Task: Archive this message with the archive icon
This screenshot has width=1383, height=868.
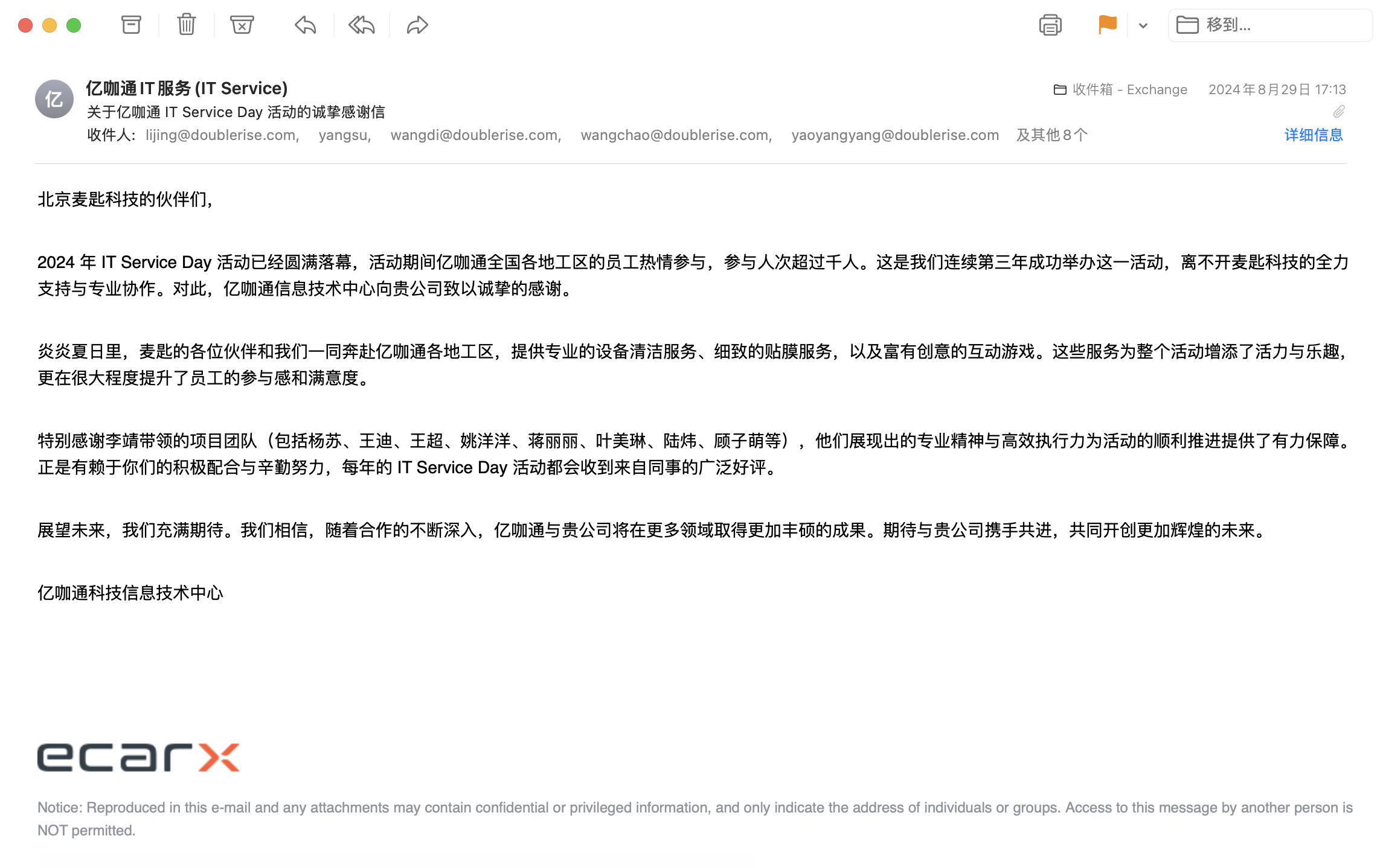Action: [131, 25]
